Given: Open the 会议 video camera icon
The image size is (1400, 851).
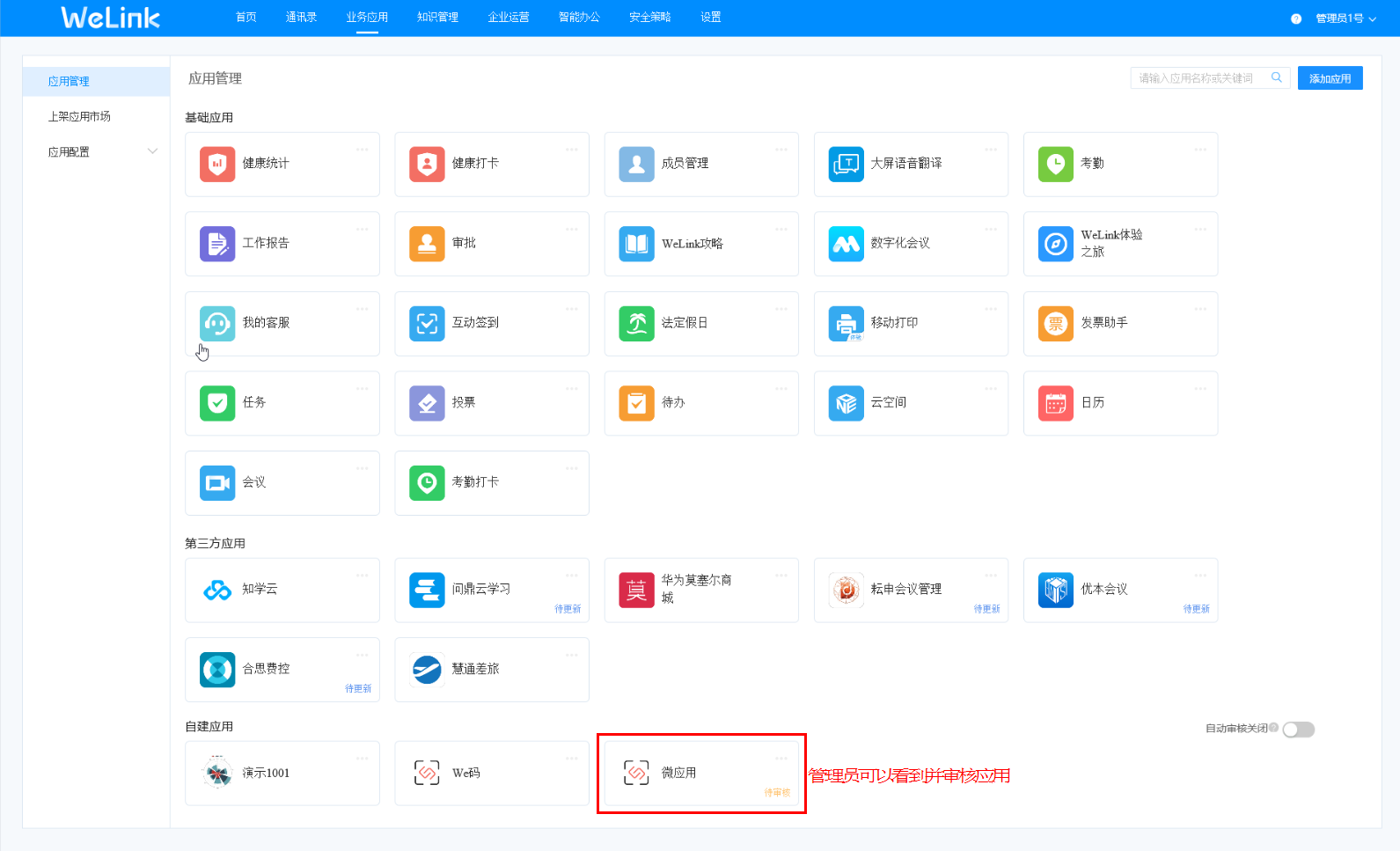Looking at the screenshot, I should 217,483.
